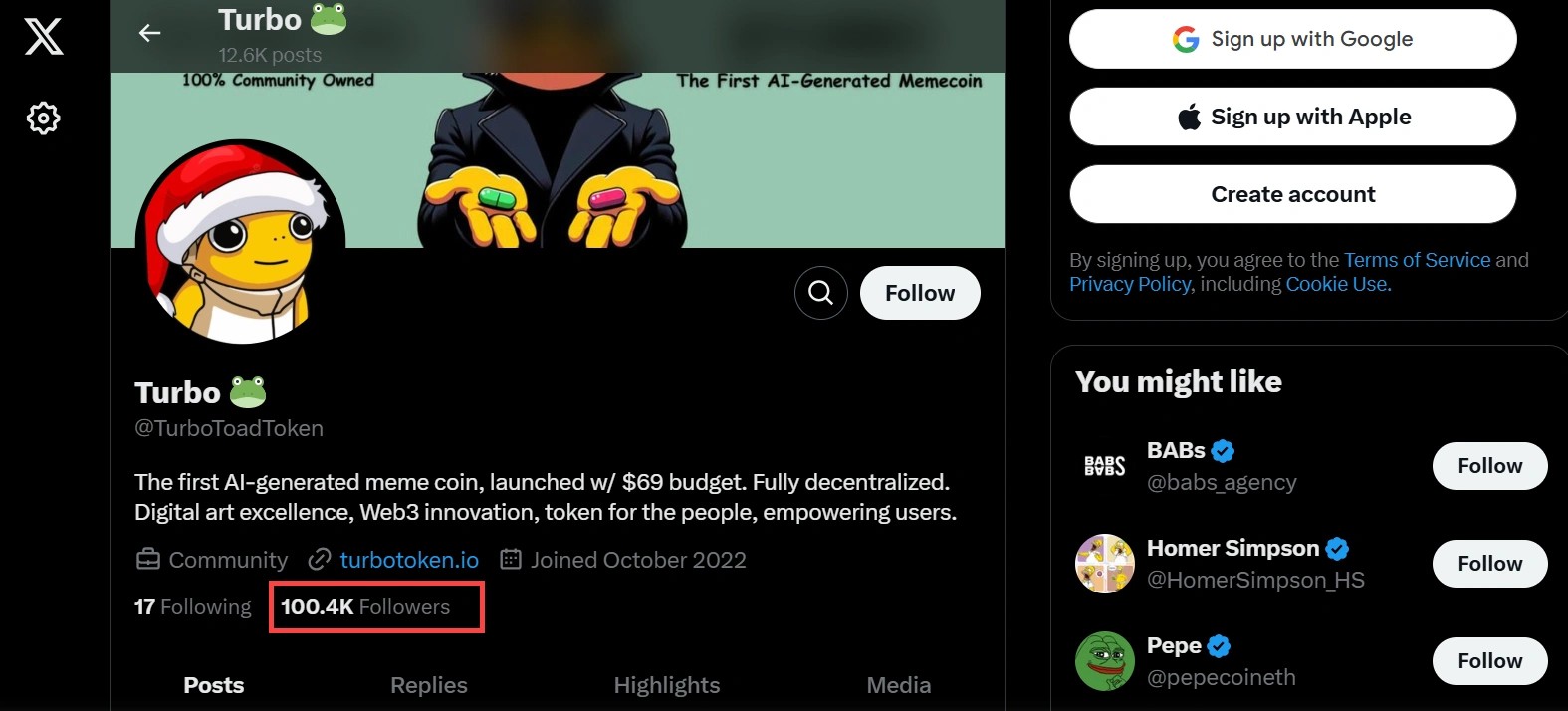Switch to the Highlights tab
Screen dimensions: 1568x711
tap(666, 685)
